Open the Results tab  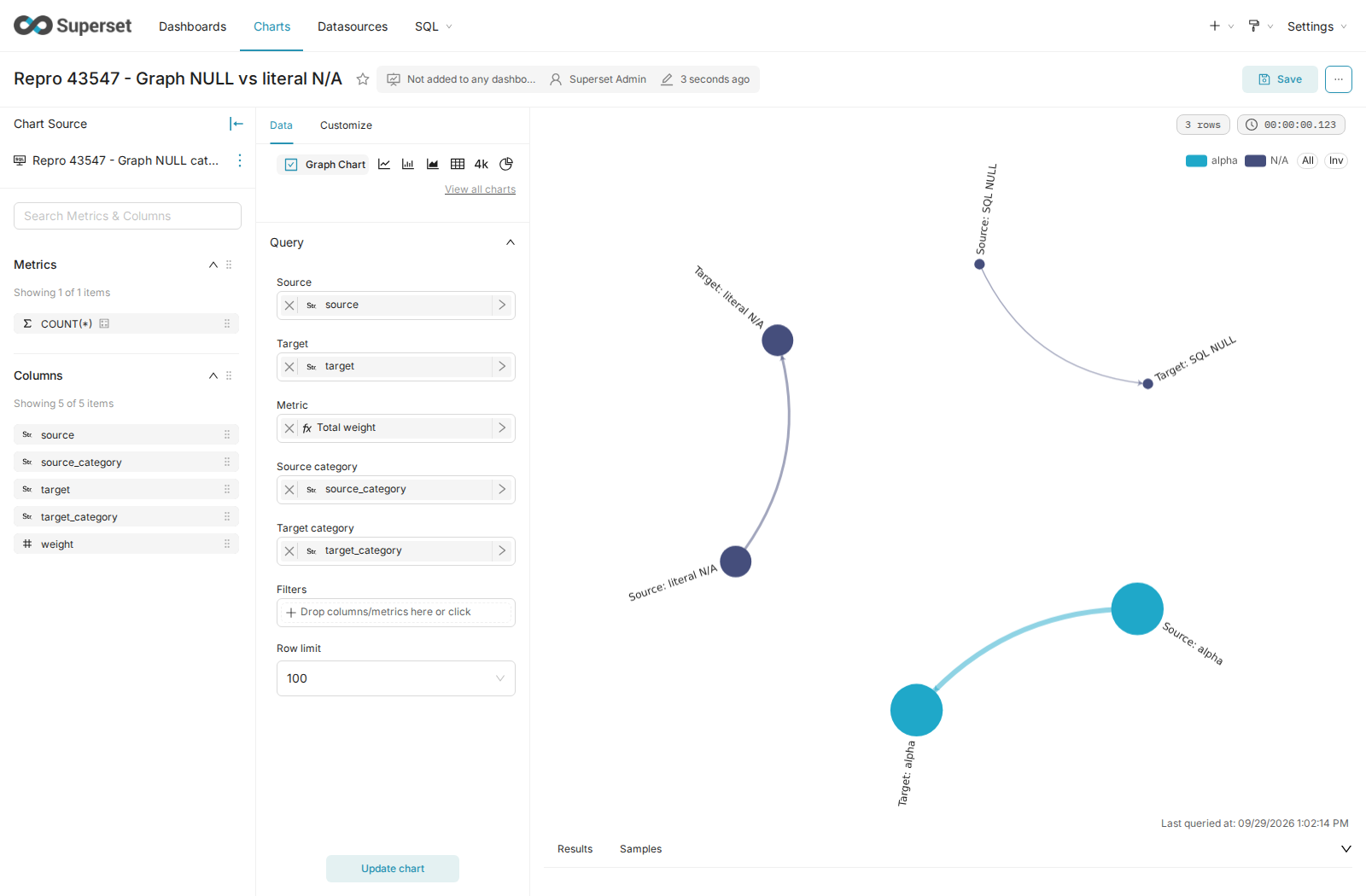click(575, 849)
